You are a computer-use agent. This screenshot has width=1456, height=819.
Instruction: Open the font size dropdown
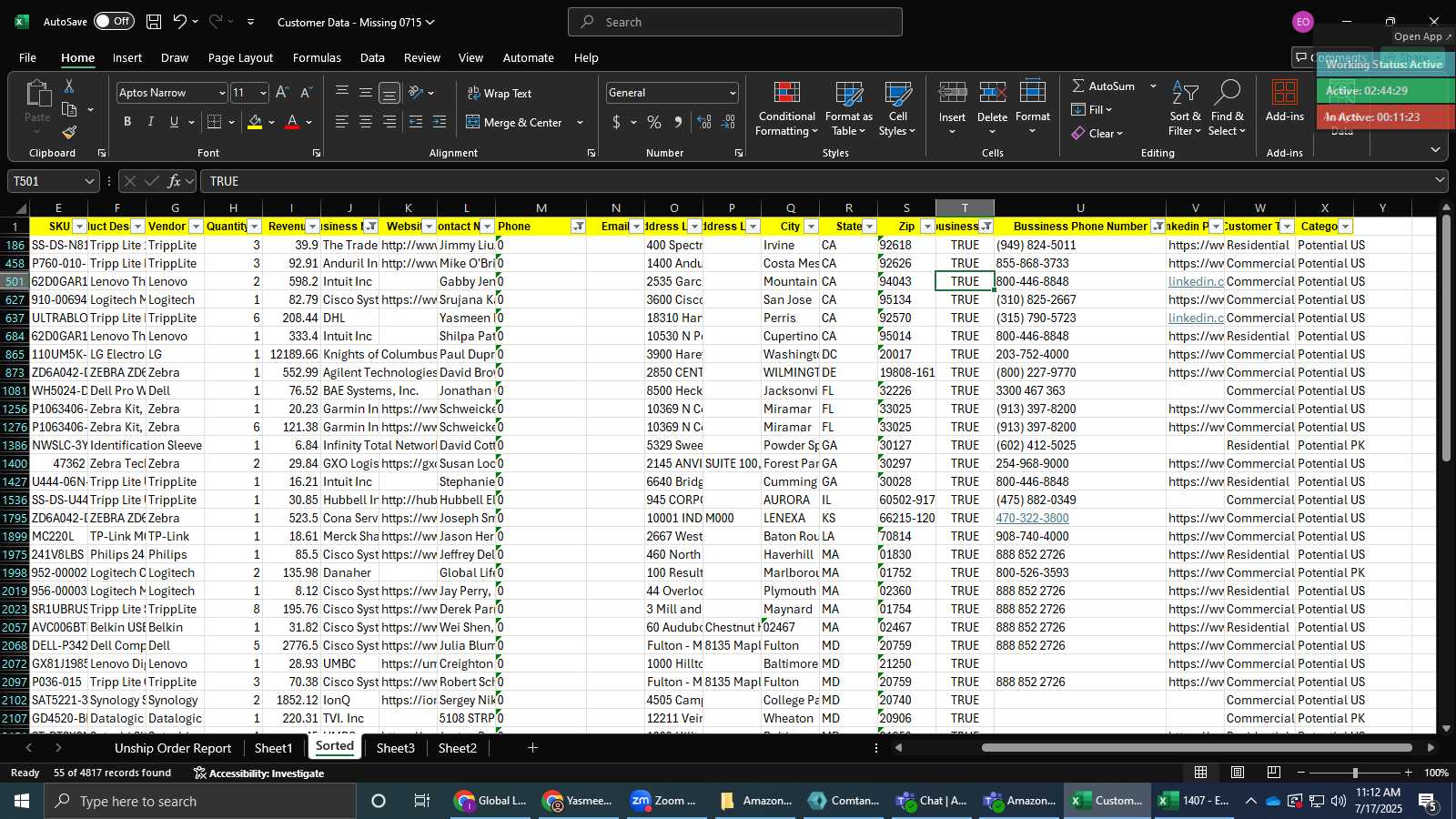[x=263, y=93]
